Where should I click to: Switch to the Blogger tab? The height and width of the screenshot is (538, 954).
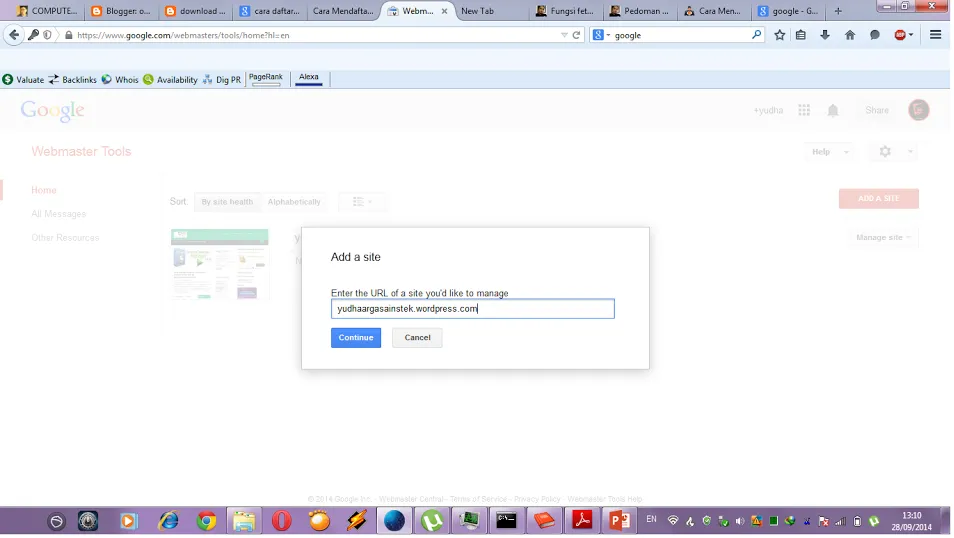click(x=122, y=11)
